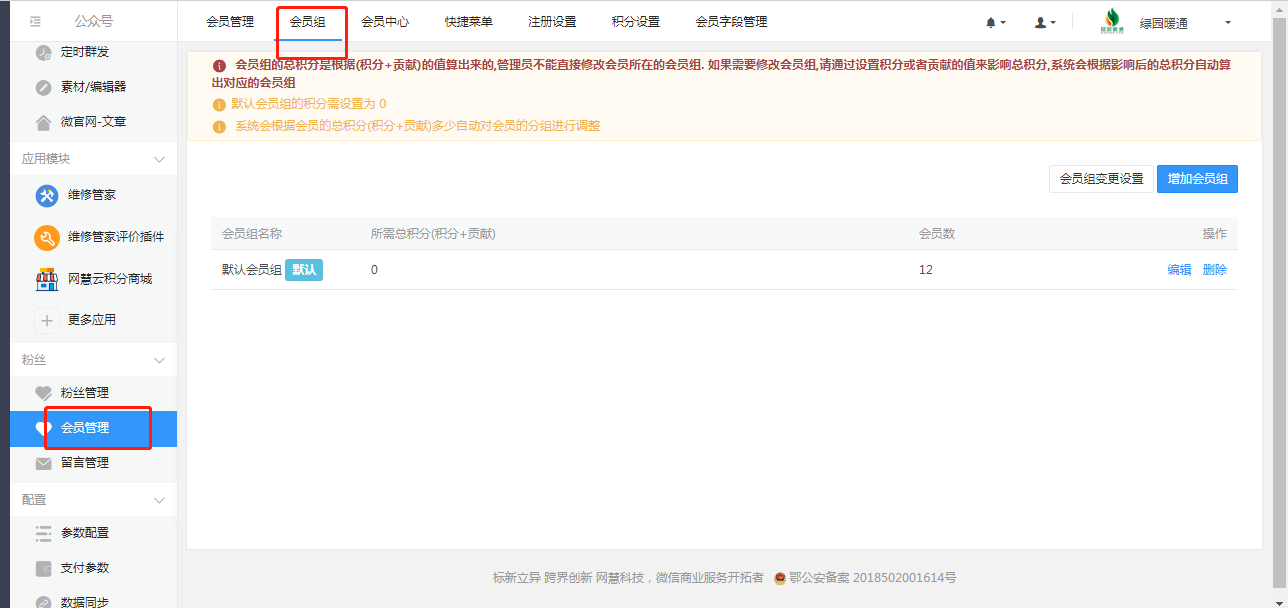
Task: Click the 所需总积分(积分+贡献) column header
Action: point(433,234)
